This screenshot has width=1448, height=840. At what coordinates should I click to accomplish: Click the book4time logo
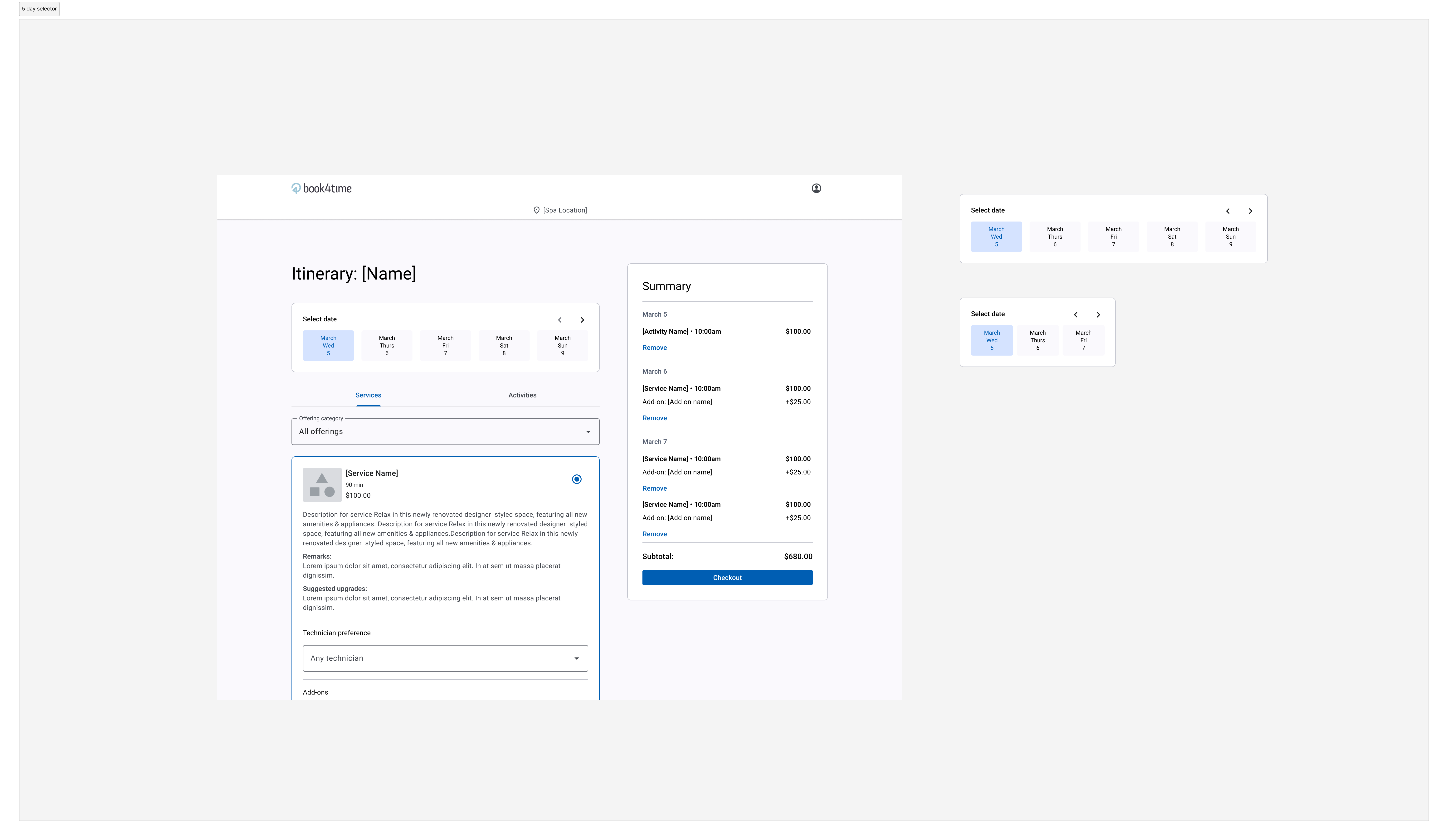(x=321, y=188)
